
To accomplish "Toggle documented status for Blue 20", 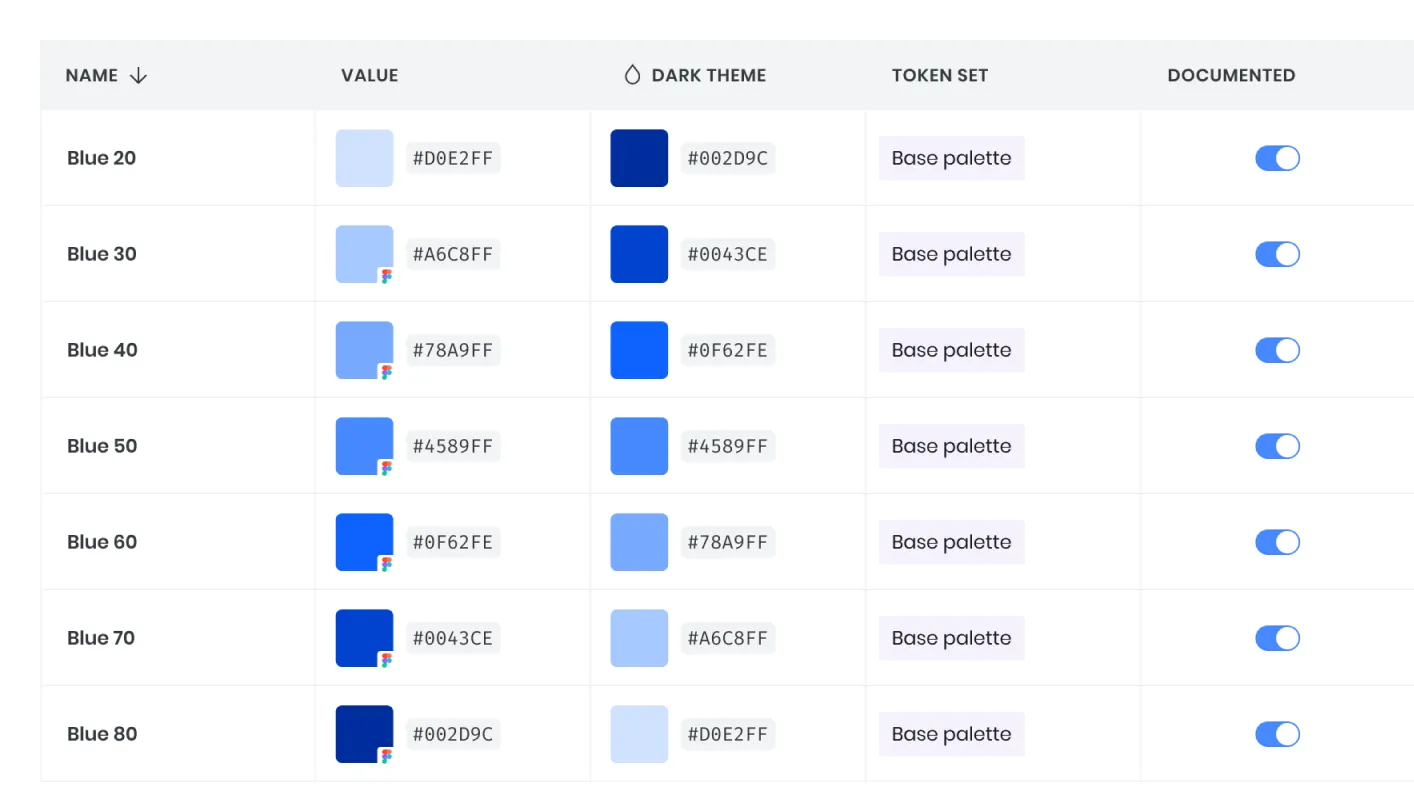I will click(x=1277, y=158).
